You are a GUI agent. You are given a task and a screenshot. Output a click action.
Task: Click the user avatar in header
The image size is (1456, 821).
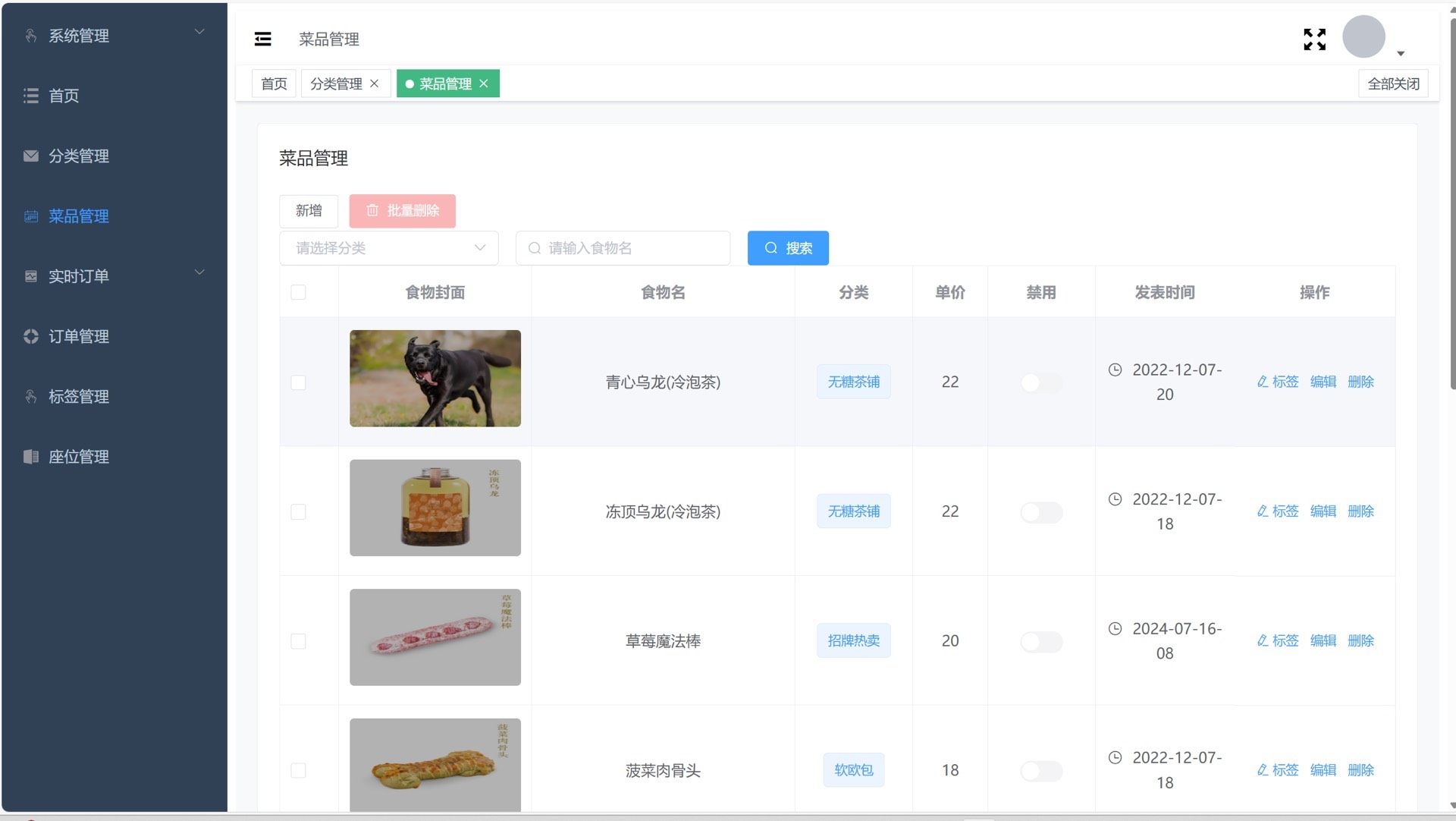tap(1363, 37)
